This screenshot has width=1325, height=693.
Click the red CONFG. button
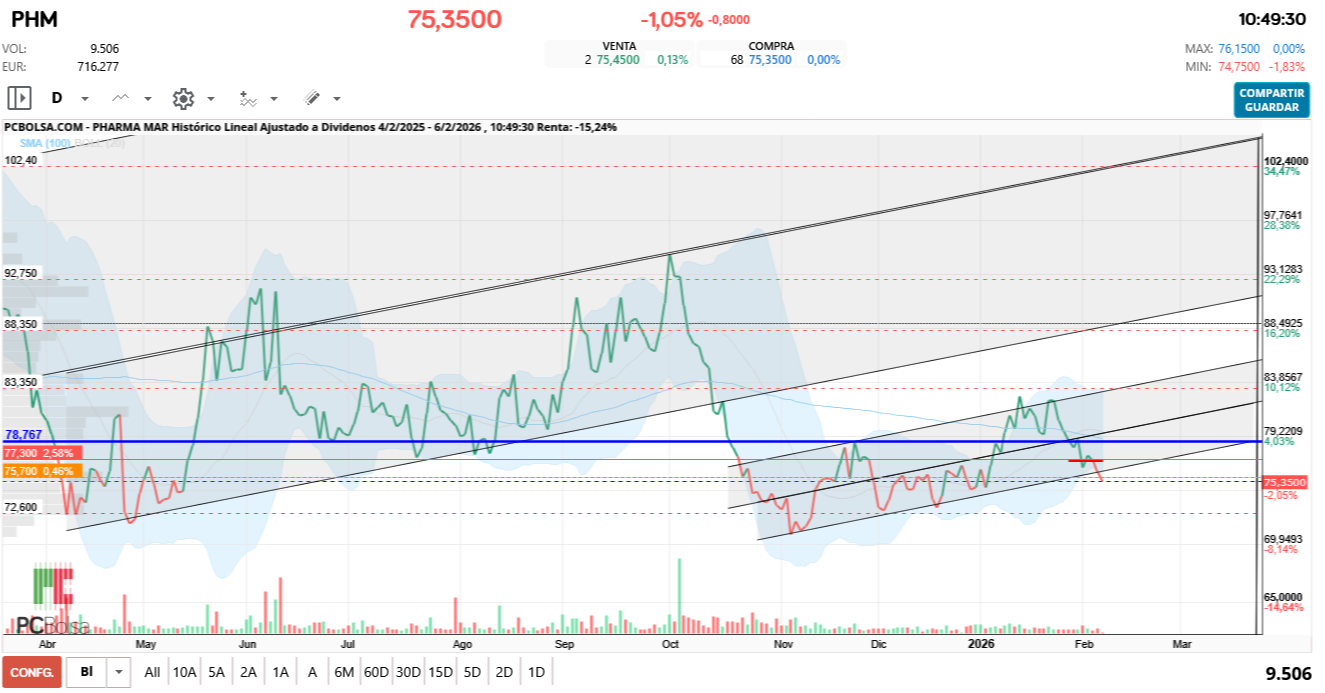[x=32, y=672]
